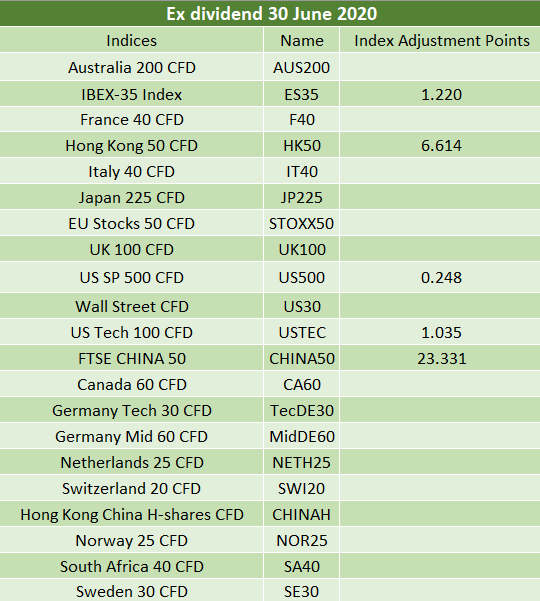This screenshot has width=540, height=601.
Task: Select the 'South Africa 40 CFD' cell
Action: (x=131, y=566)
